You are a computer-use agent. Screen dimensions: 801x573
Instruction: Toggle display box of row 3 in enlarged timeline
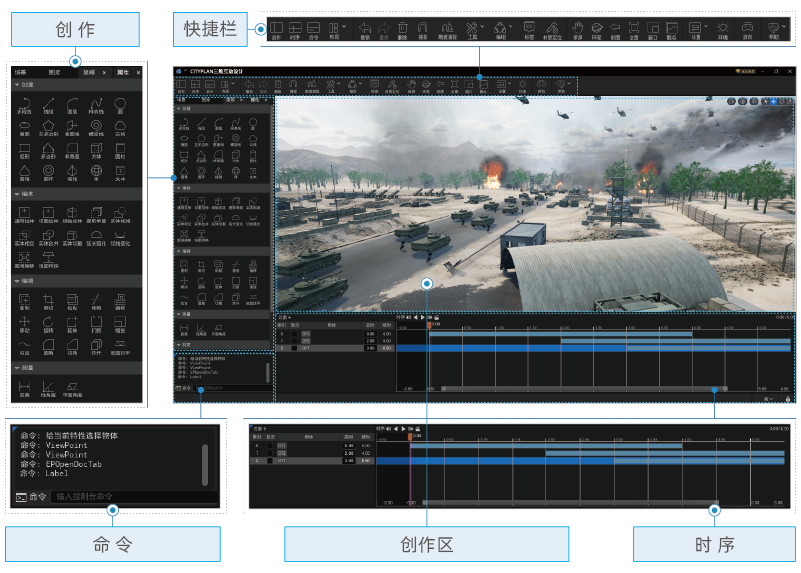coord(270,460)
